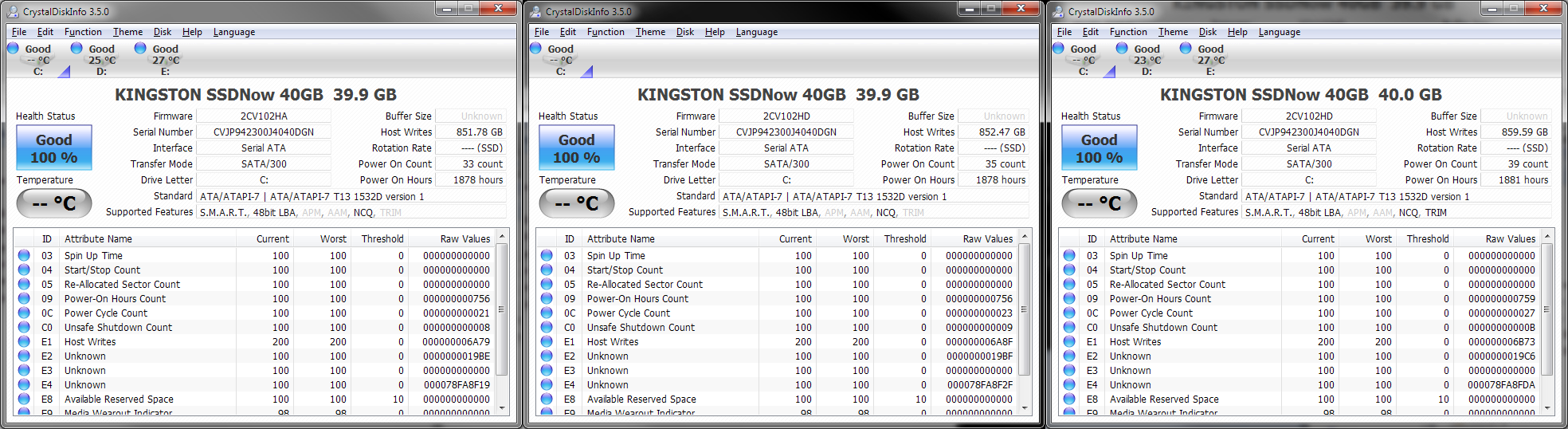The height and width of the screenshot is (429, 1568).
Task: Click CrystalDiskInfo title icon in middle window
Action: (535, 11)
